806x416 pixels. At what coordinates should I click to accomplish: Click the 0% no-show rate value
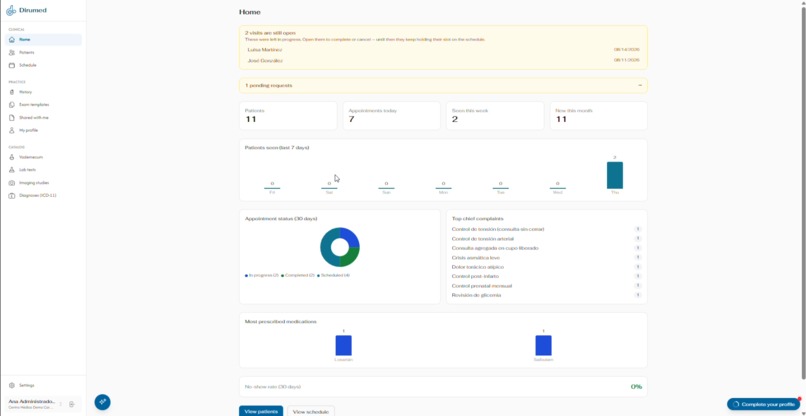pyautogui.click(x=636, y=387)
